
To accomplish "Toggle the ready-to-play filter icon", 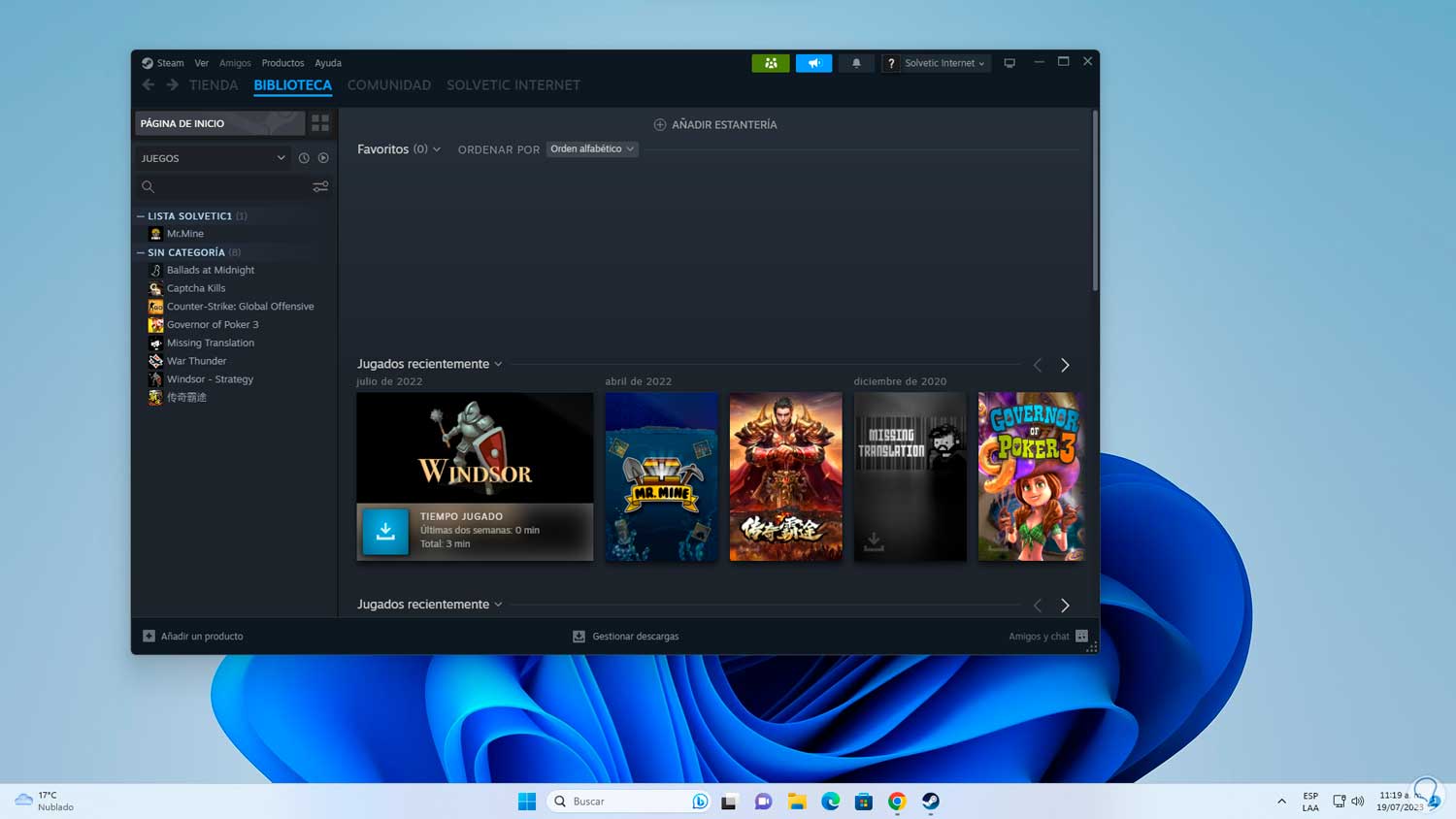I will (x=323, y=158).
